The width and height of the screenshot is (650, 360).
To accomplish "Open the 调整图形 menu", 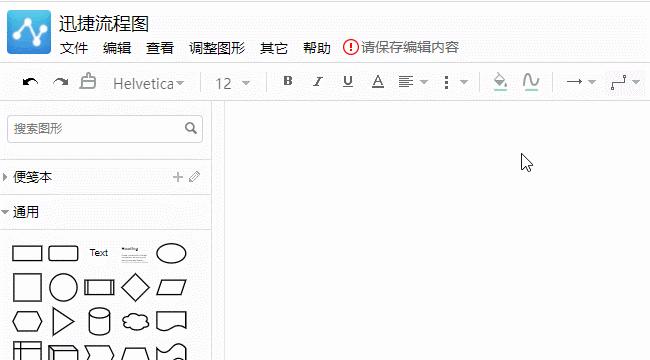I will point(217,48).
